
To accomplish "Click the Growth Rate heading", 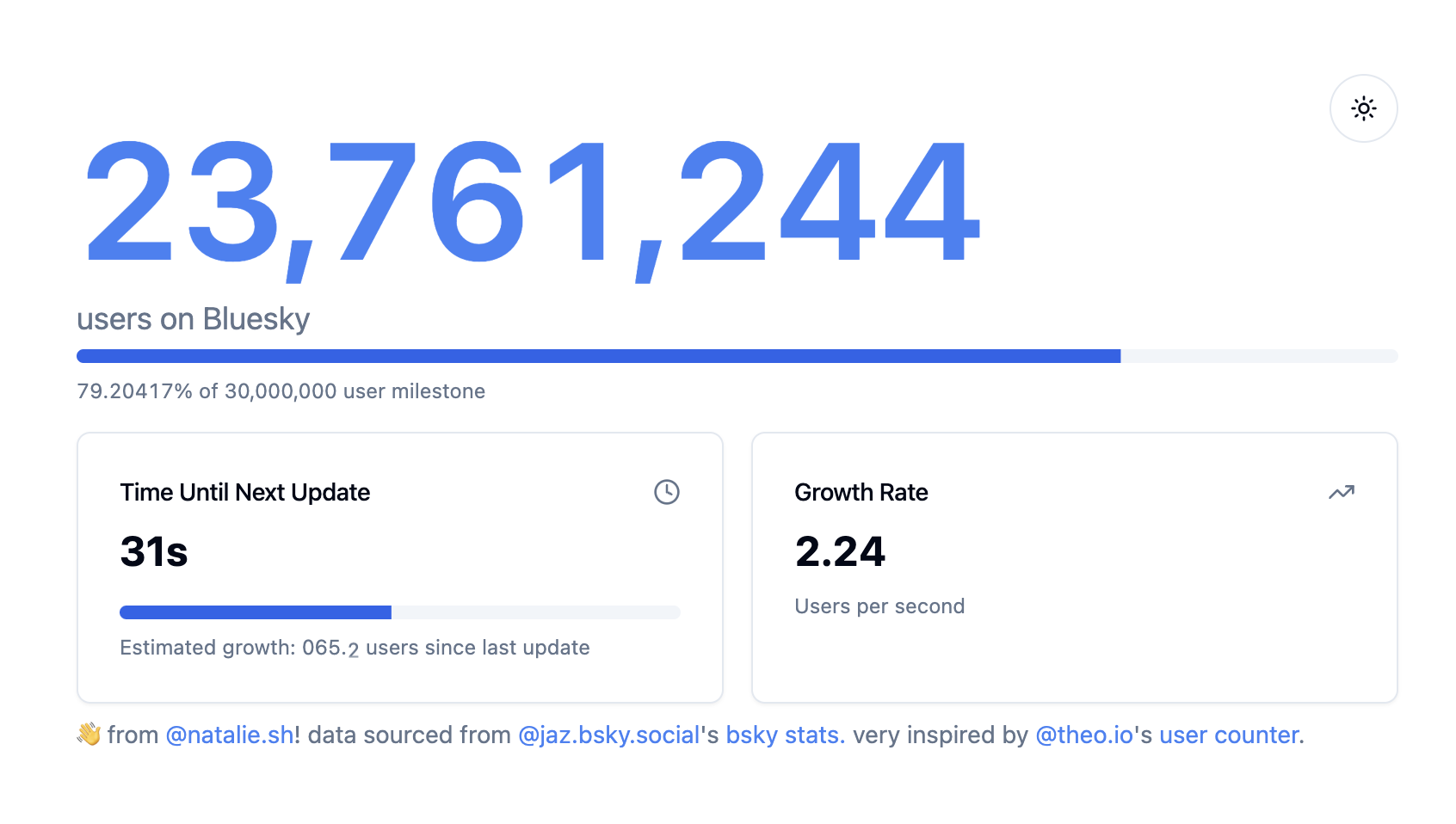I will tap(861, 492).
